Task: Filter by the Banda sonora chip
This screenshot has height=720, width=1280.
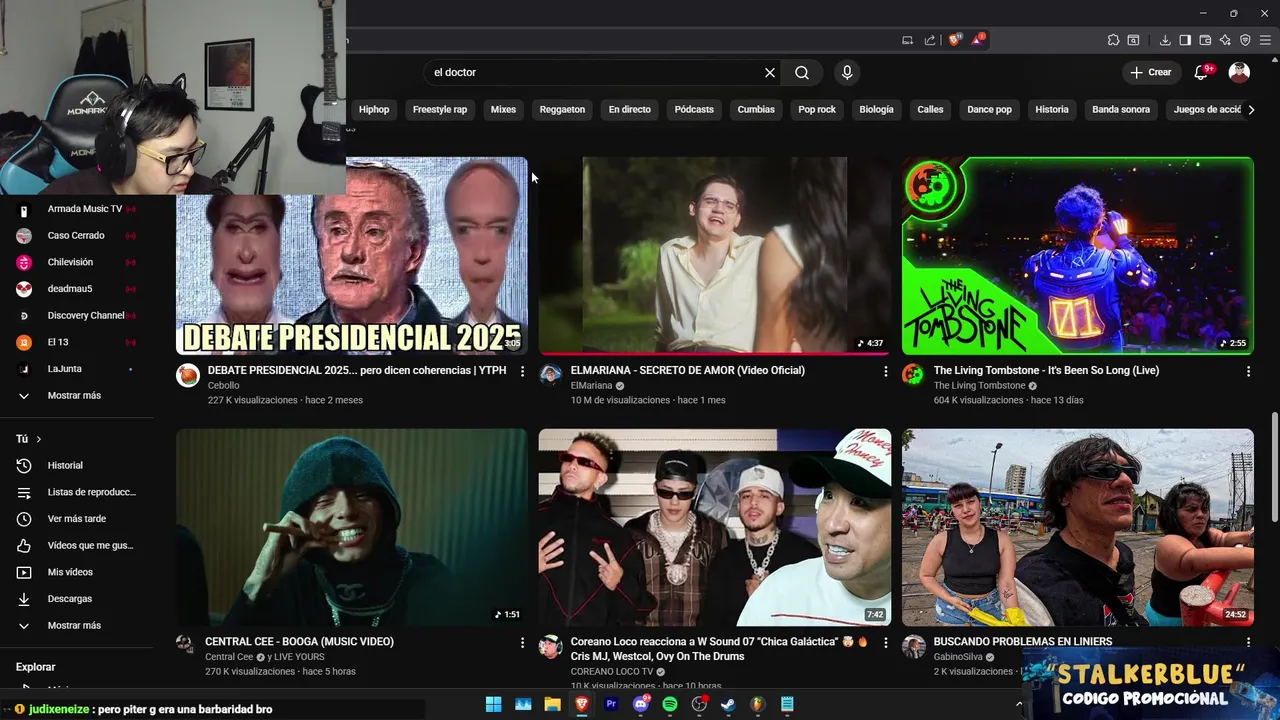Action: (1121, 110)
